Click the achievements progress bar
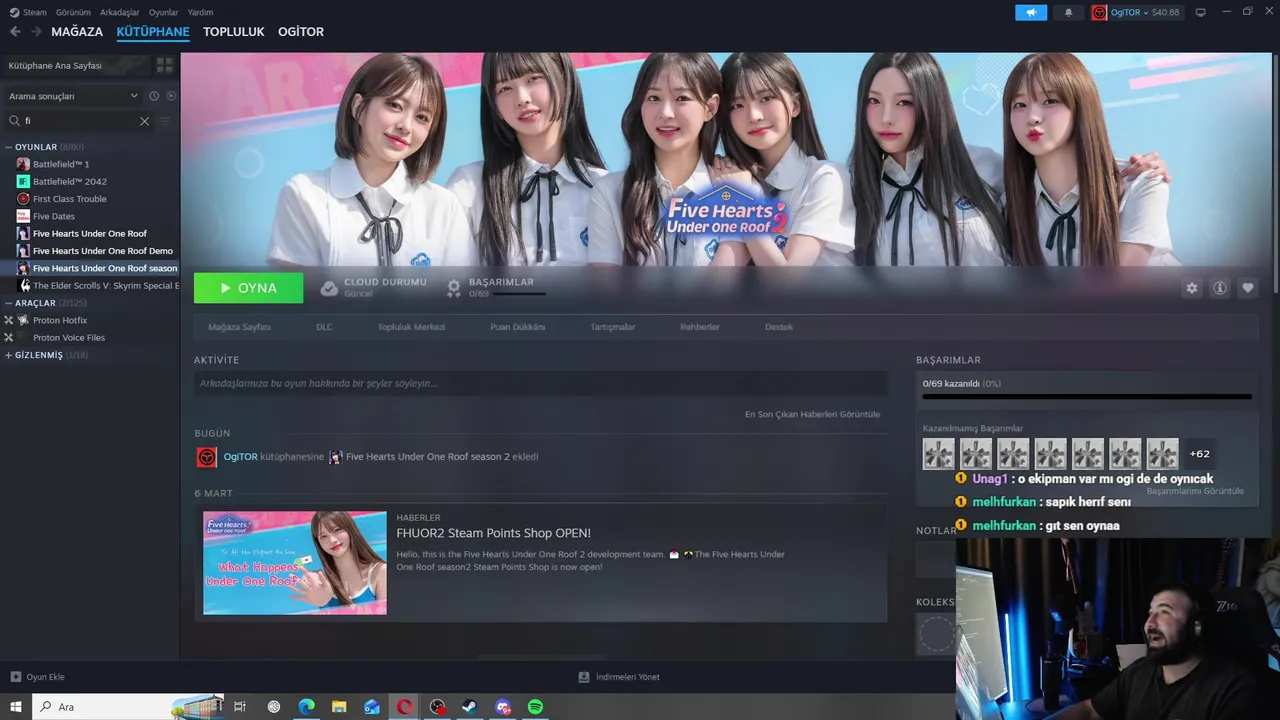The width and height of the screenshot is (1280, 720). click(1087, 397)
